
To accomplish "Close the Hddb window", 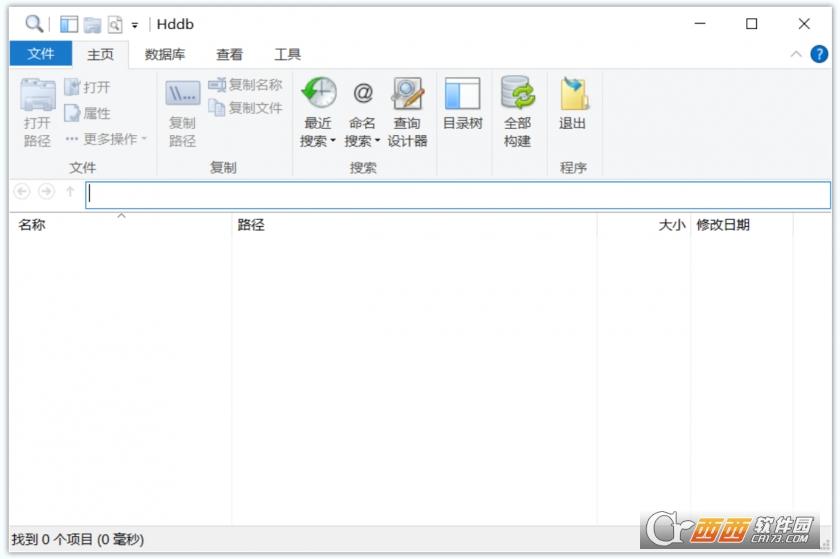I will [804, 24].
